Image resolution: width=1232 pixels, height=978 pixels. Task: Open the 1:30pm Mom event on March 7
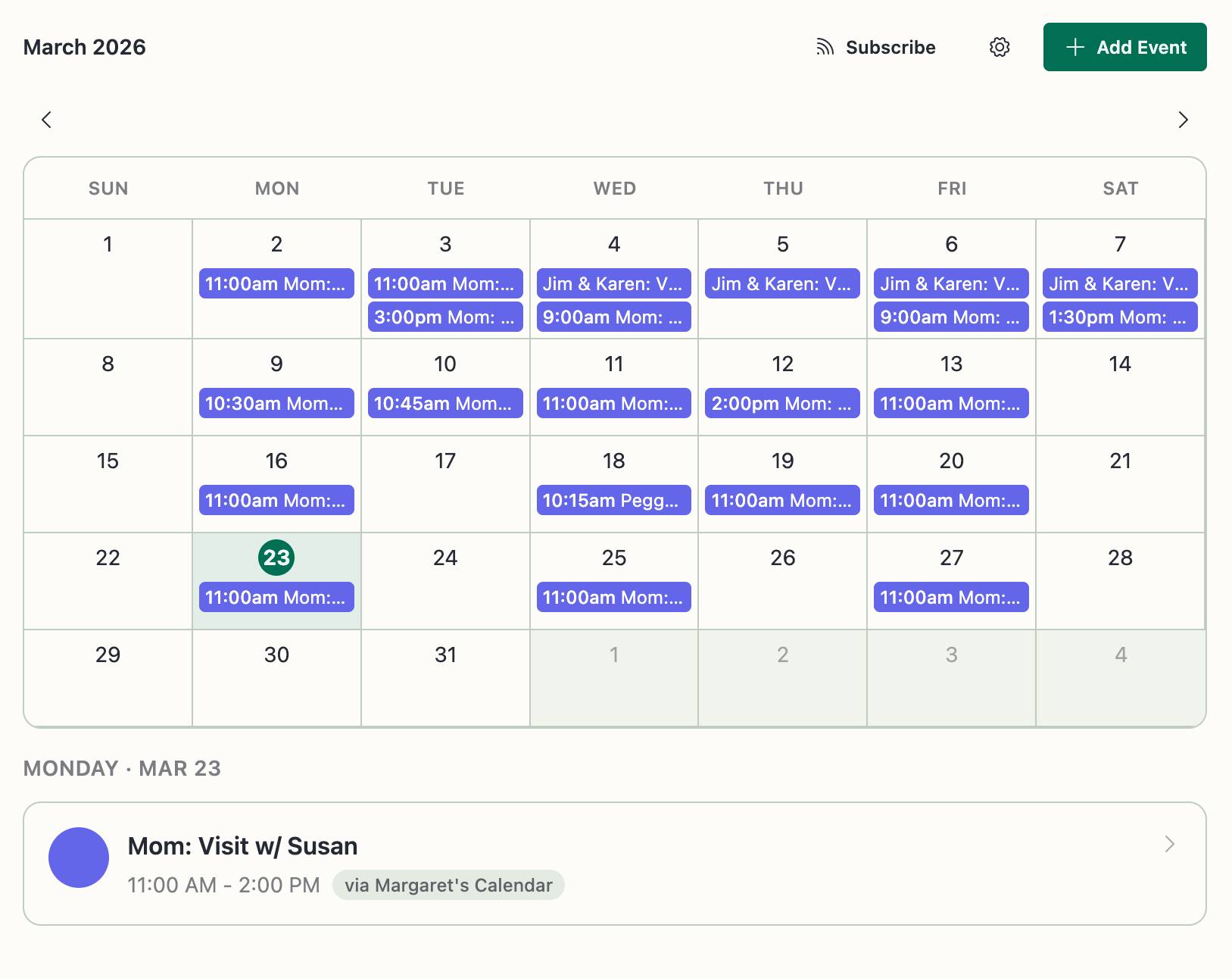click(x=1120, y=317)
